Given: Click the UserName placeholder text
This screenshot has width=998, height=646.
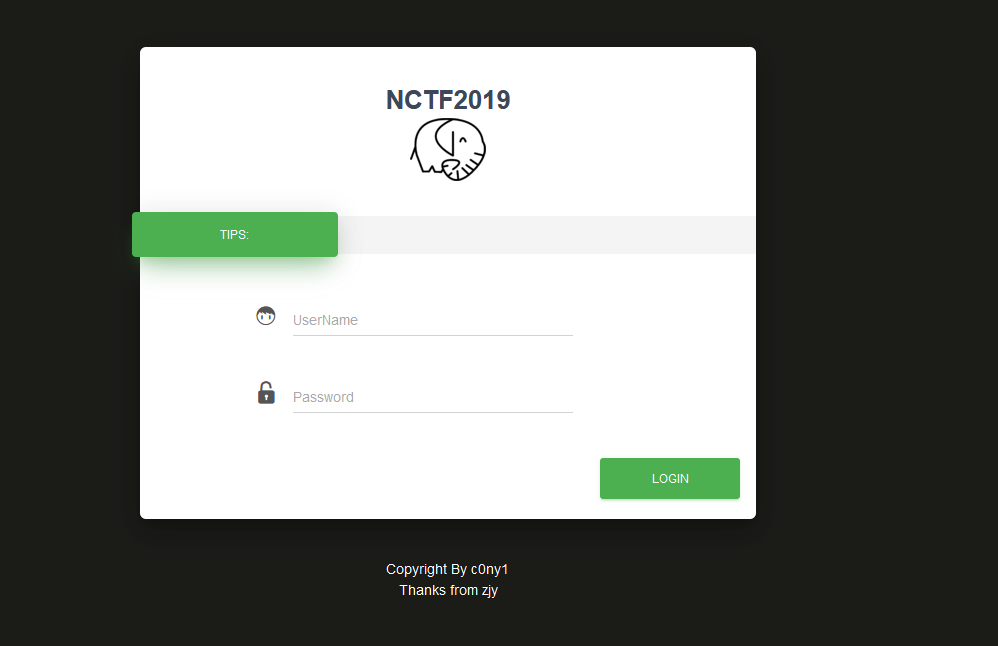Looking at the screenshot, I should 325,320.
